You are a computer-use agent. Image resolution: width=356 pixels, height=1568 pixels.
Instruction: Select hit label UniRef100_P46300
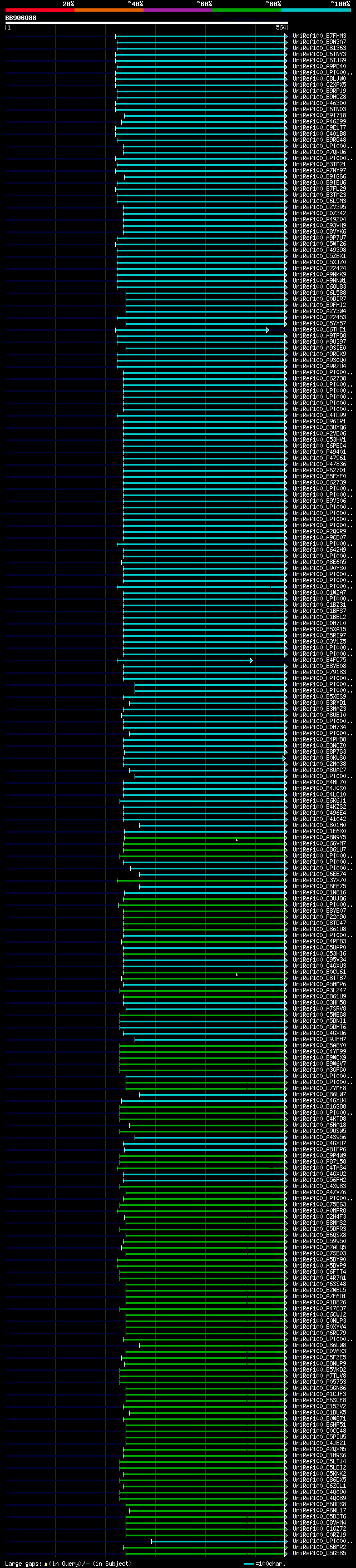point(319,103)
